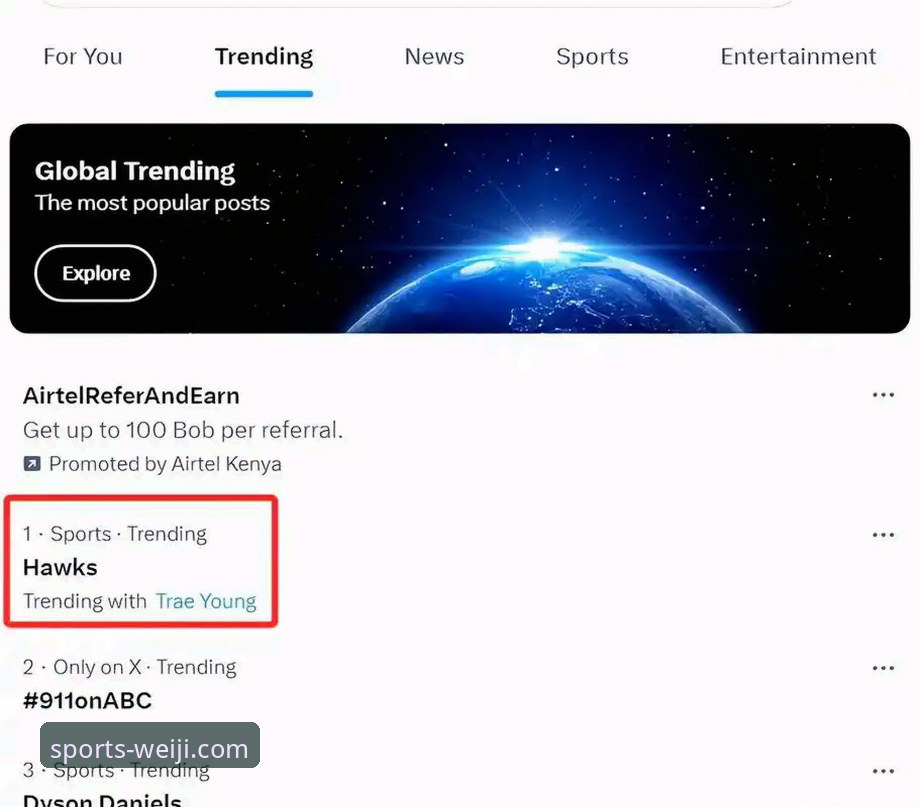Go to the Sports tab

pyautogui.click(x=592, y=57)
